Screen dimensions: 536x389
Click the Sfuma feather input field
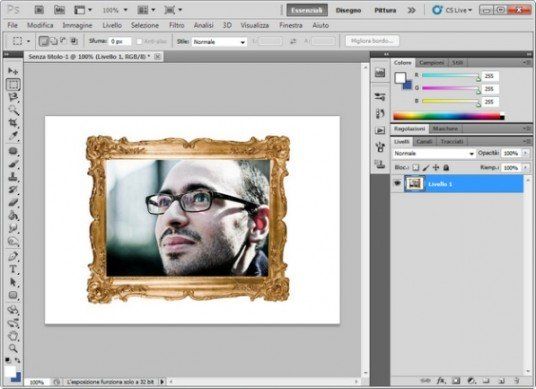(120, 41)
